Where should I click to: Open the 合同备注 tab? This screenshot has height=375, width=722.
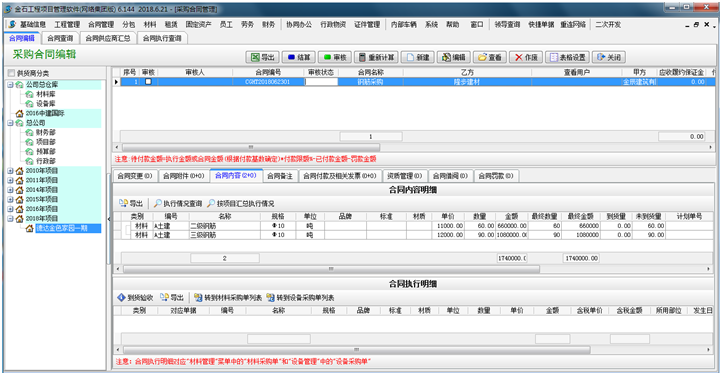280,176
